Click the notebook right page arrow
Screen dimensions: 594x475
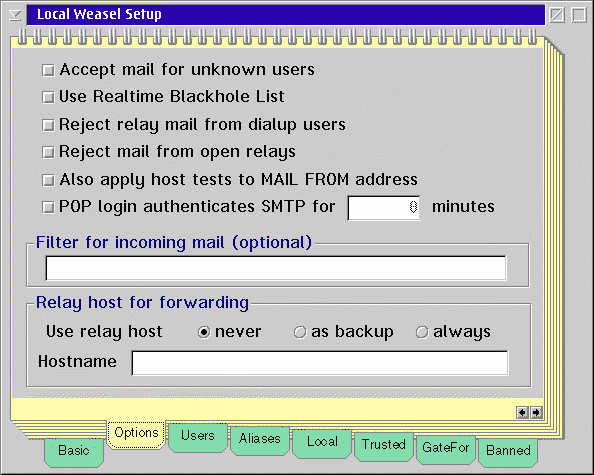(536, 412)
